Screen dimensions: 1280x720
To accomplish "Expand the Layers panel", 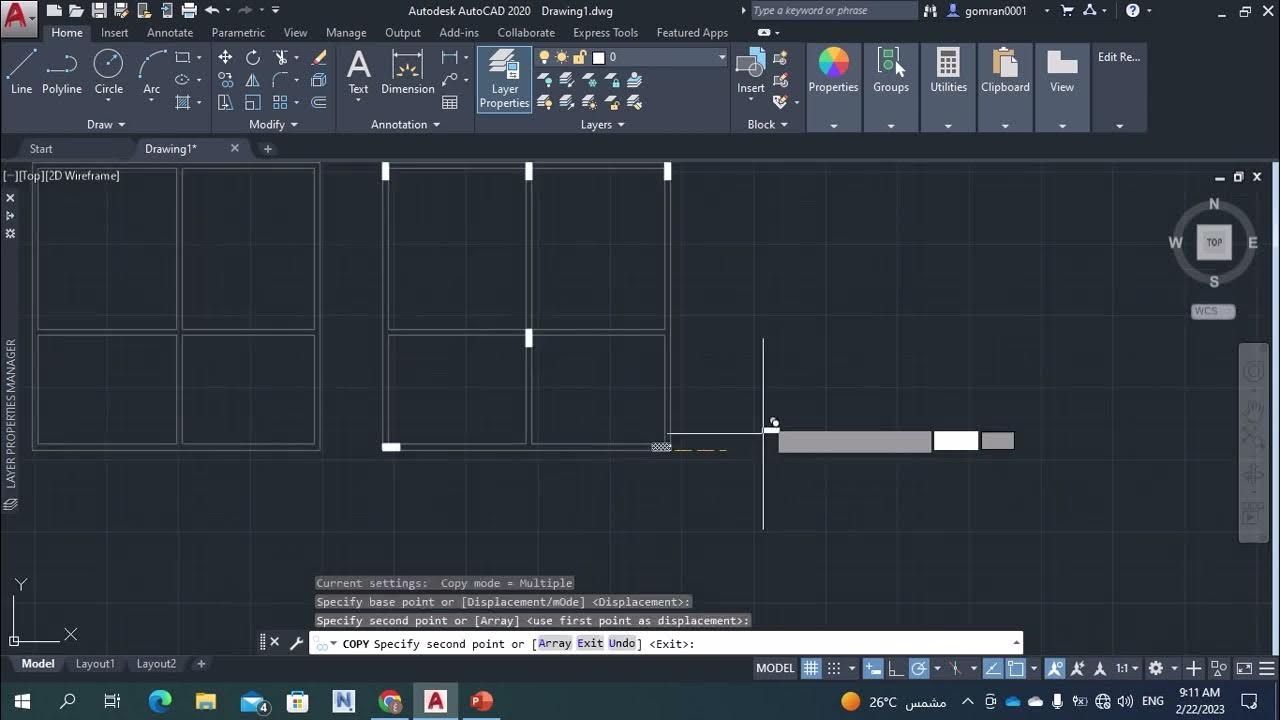I will [x=603, y=124].
